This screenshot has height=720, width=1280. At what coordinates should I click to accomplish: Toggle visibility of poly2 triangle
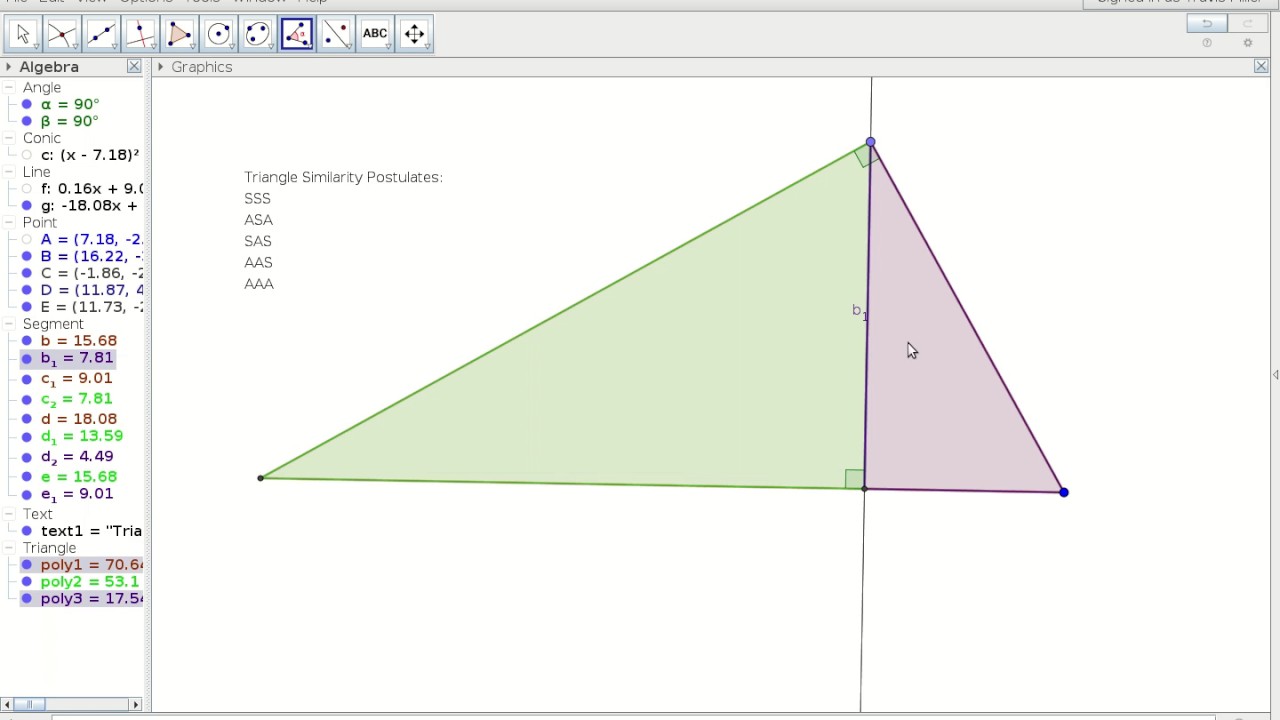[x=27, y=582]
